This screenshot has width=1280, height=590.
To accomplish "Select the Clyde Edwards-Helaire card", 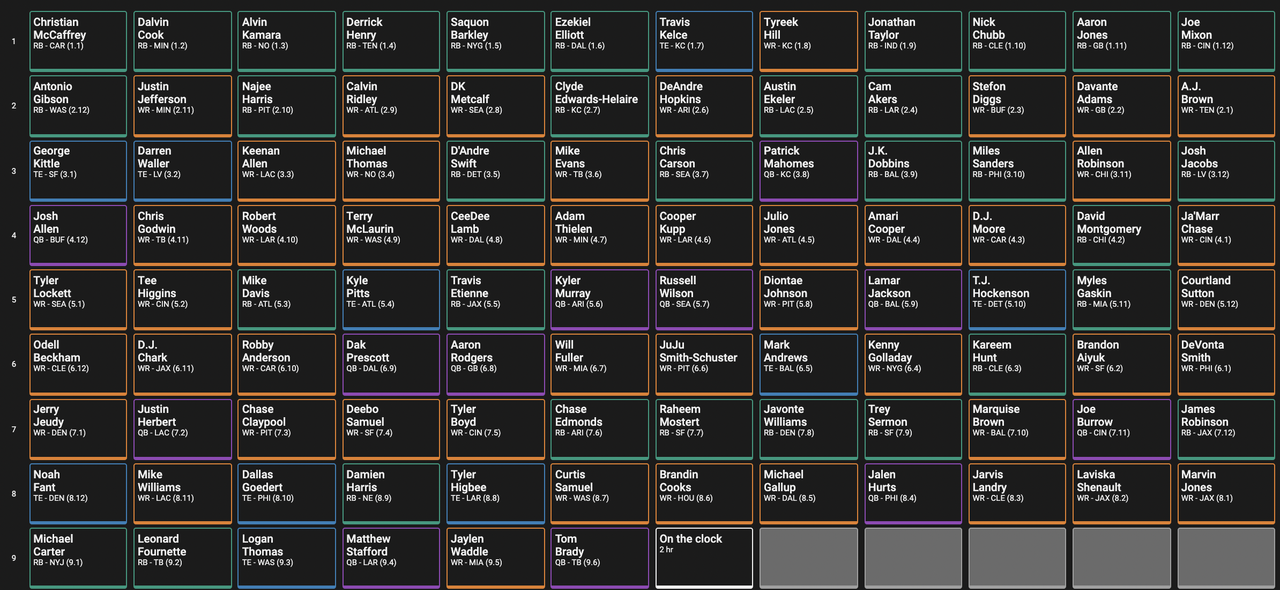I will (x=600, y=106).
